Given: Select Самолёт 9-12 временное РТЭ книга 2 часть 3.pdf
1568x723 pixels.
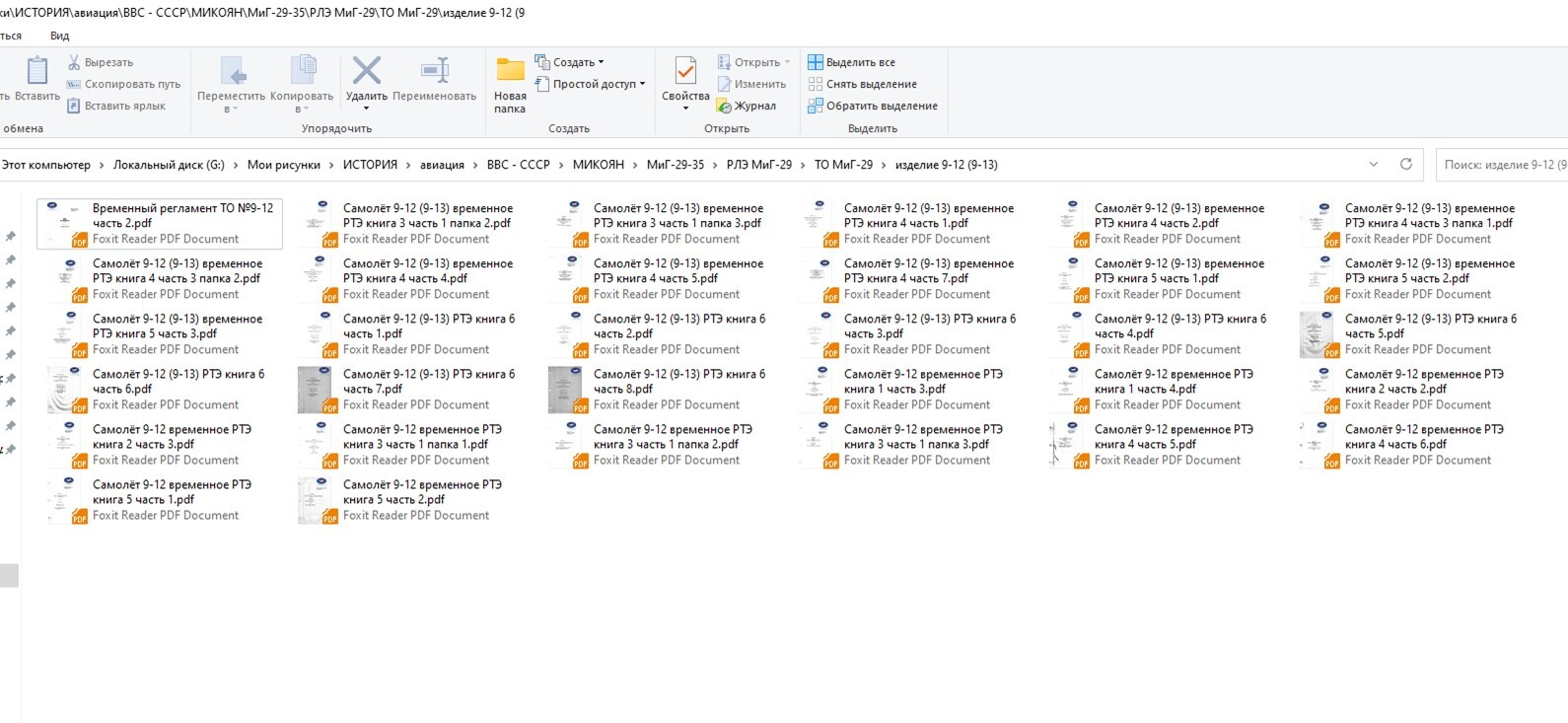Looking at the screenshot, I should (160, 445).
